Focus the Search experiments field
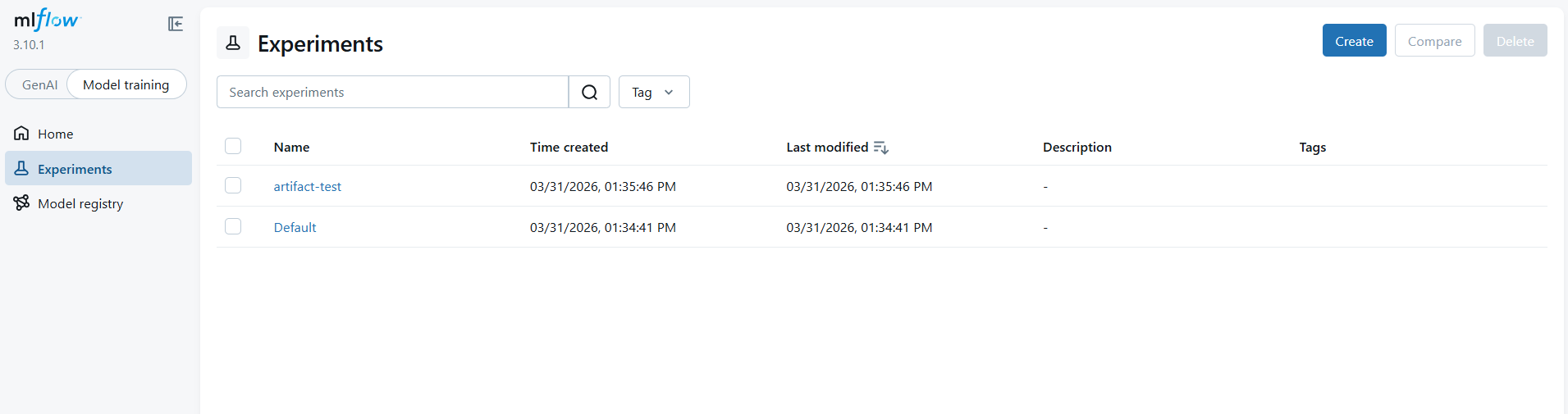 pos(392,93)
